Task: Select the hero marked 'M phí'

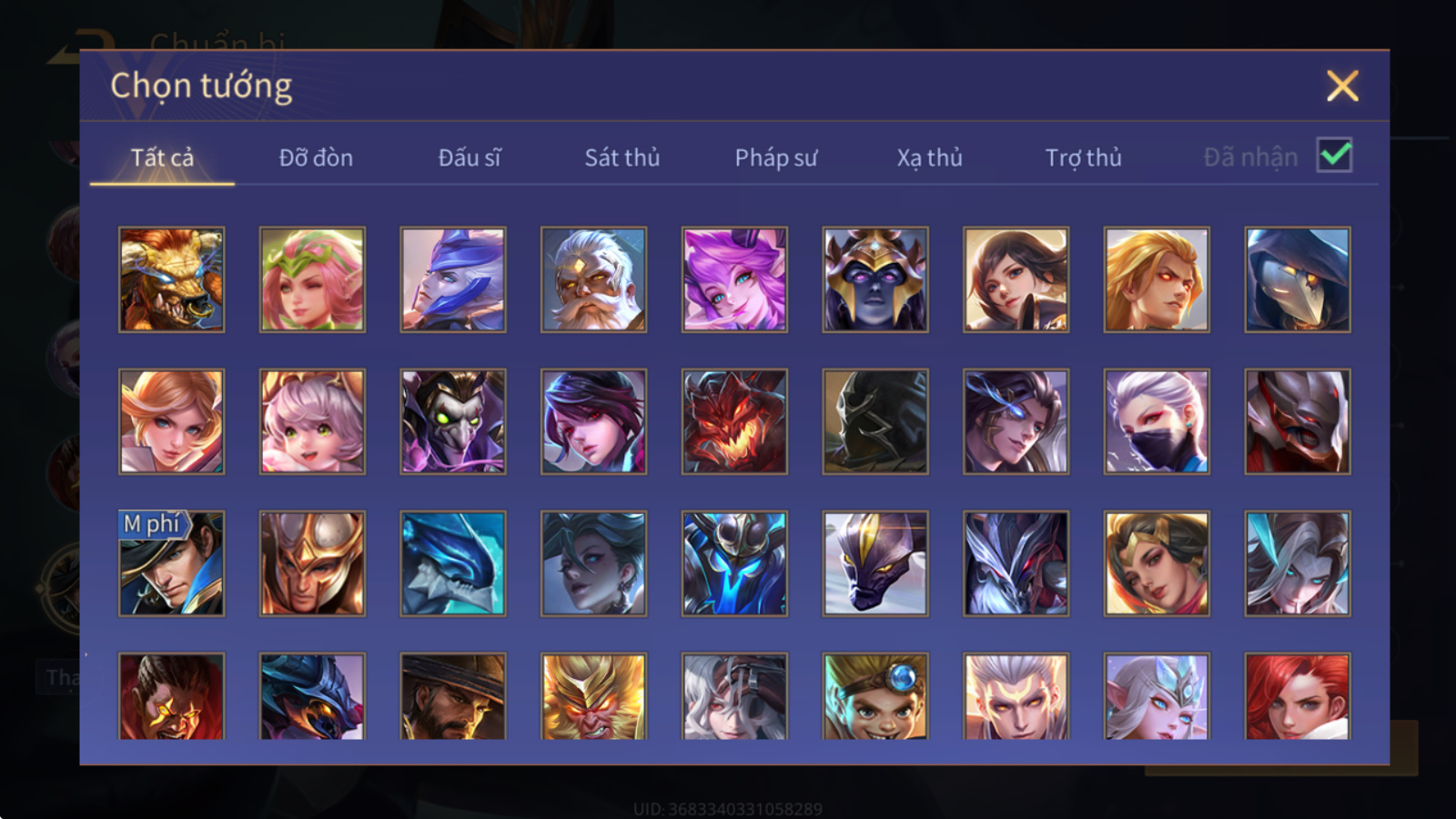Action: point(171,563)
